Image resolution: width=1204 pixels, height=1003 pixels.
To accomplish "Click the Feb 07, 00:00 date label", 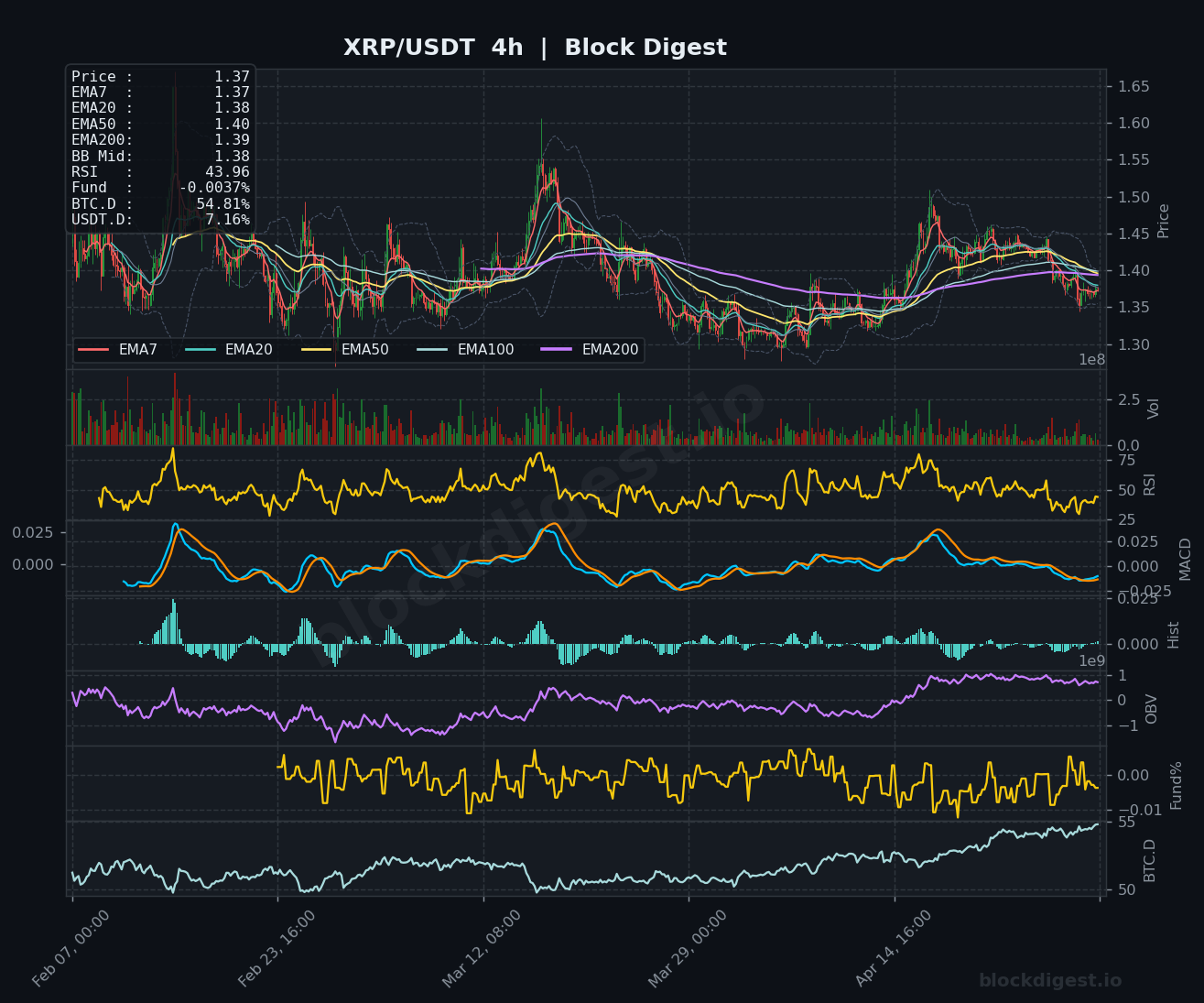I will [x=71, y=948].
